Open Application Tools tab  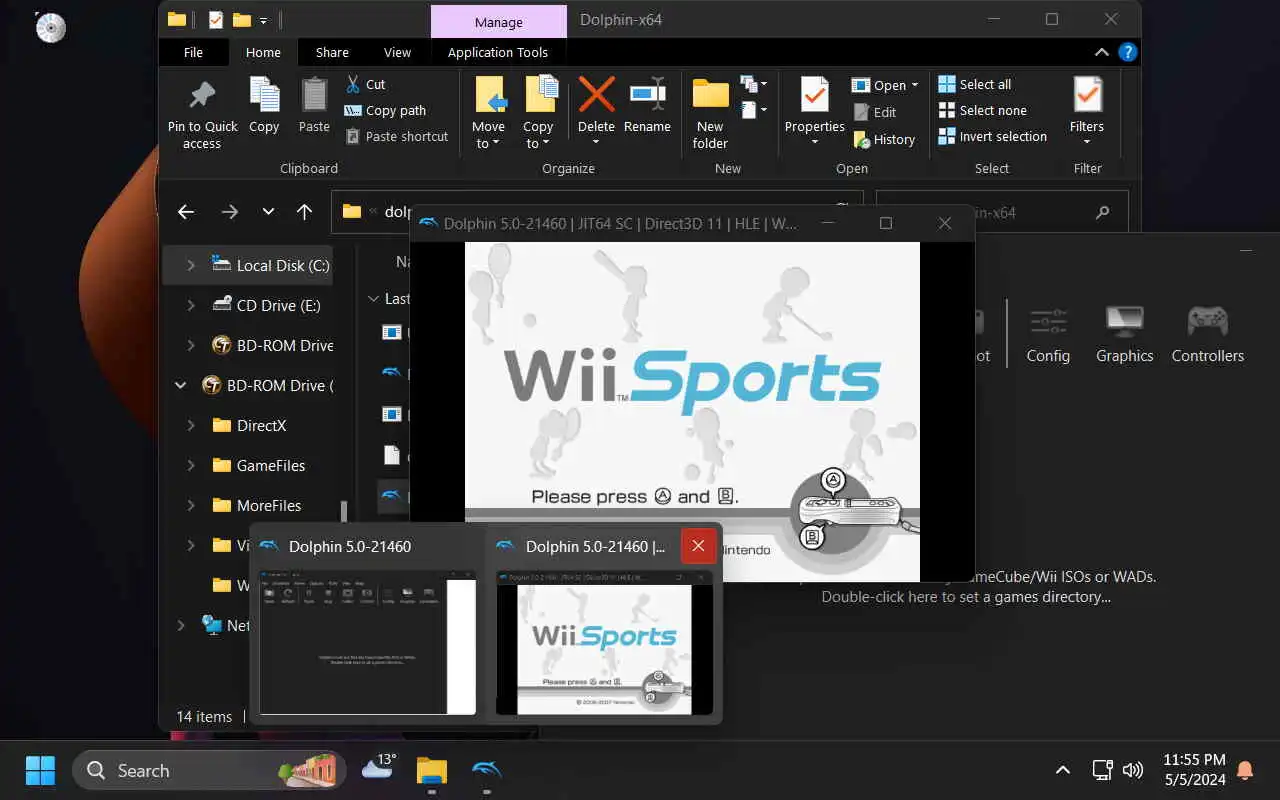(497, 52)
